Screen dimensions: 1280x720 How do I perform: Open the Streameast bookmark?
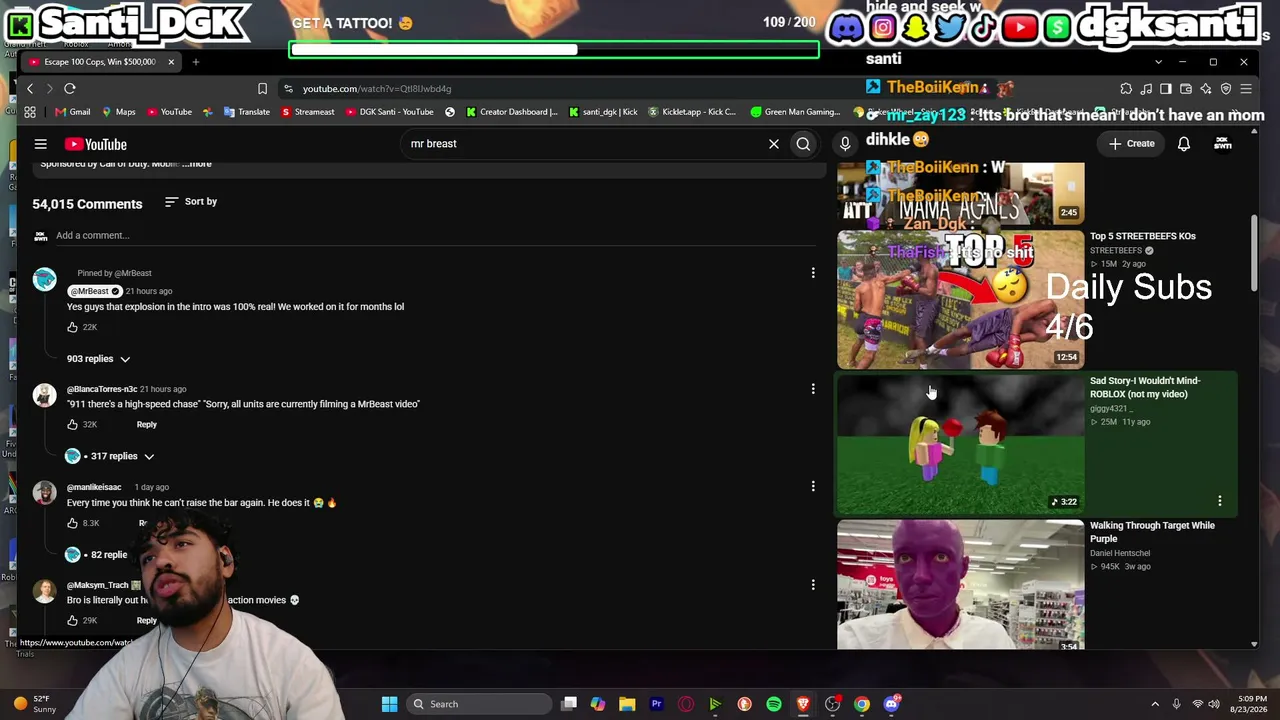(308, 112)
